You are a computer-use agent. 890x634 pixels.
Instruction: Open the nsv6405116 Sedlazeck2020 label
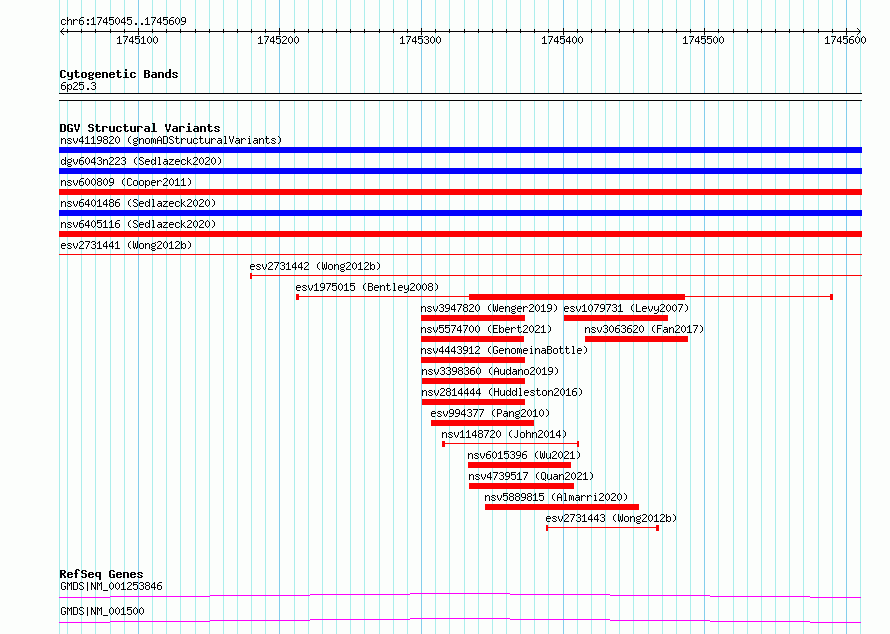click(138, 224)
